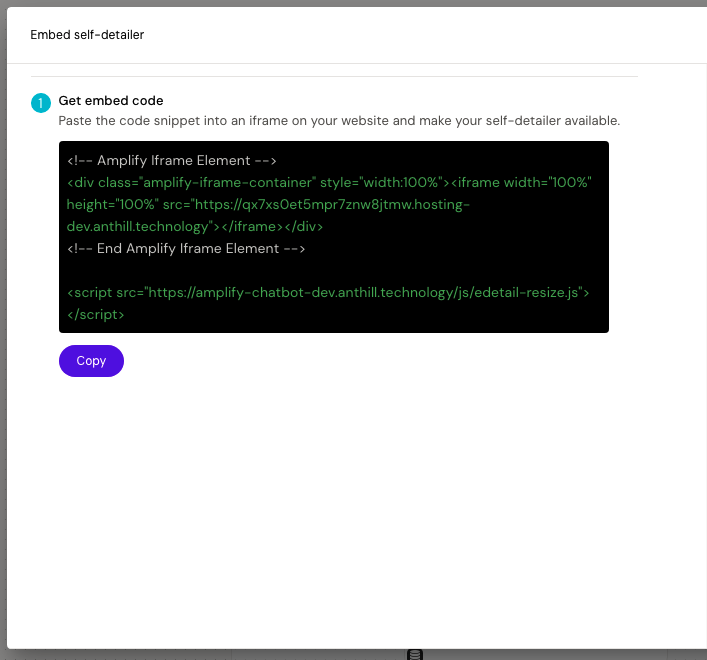
Task: Click the partially hidden database icon at bottom
Action: pos(415,655)
